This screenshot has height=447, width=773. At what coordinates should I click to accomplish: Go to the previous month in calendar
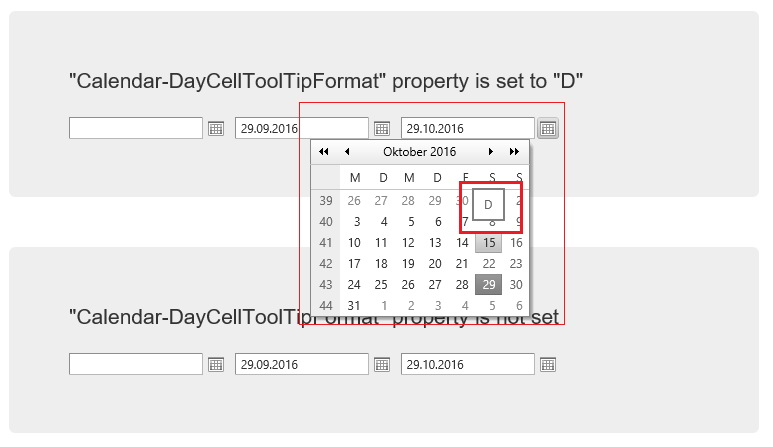click(x=347, y=152)
